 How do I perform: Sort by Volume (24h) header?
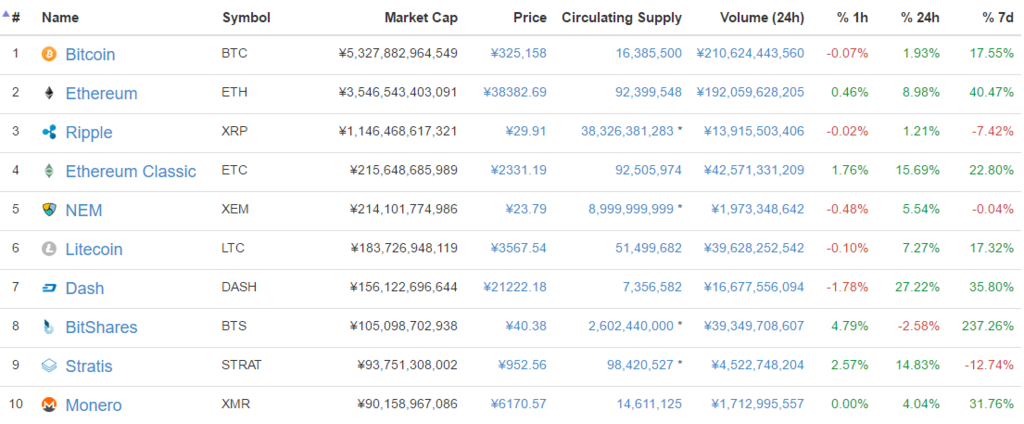click(x=762, y=18)
